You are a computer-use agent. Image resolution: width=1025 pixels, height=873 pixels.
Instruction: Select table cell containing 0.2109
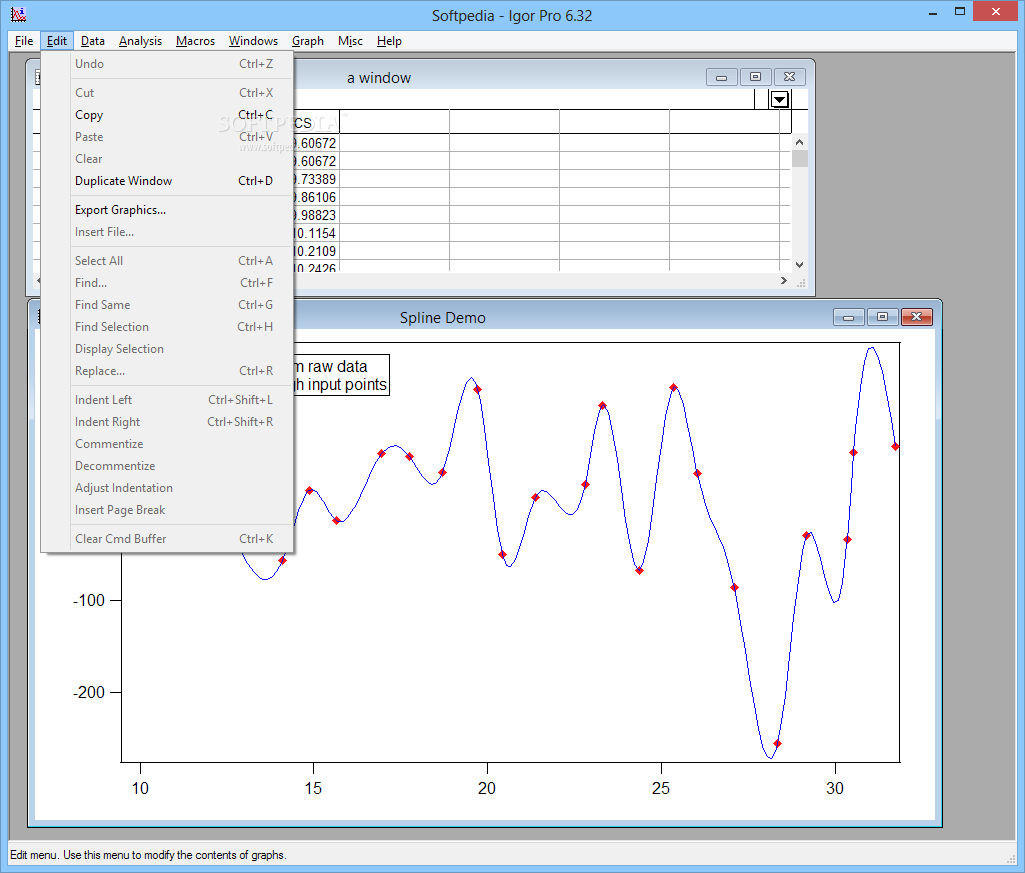tap(316, 251)
